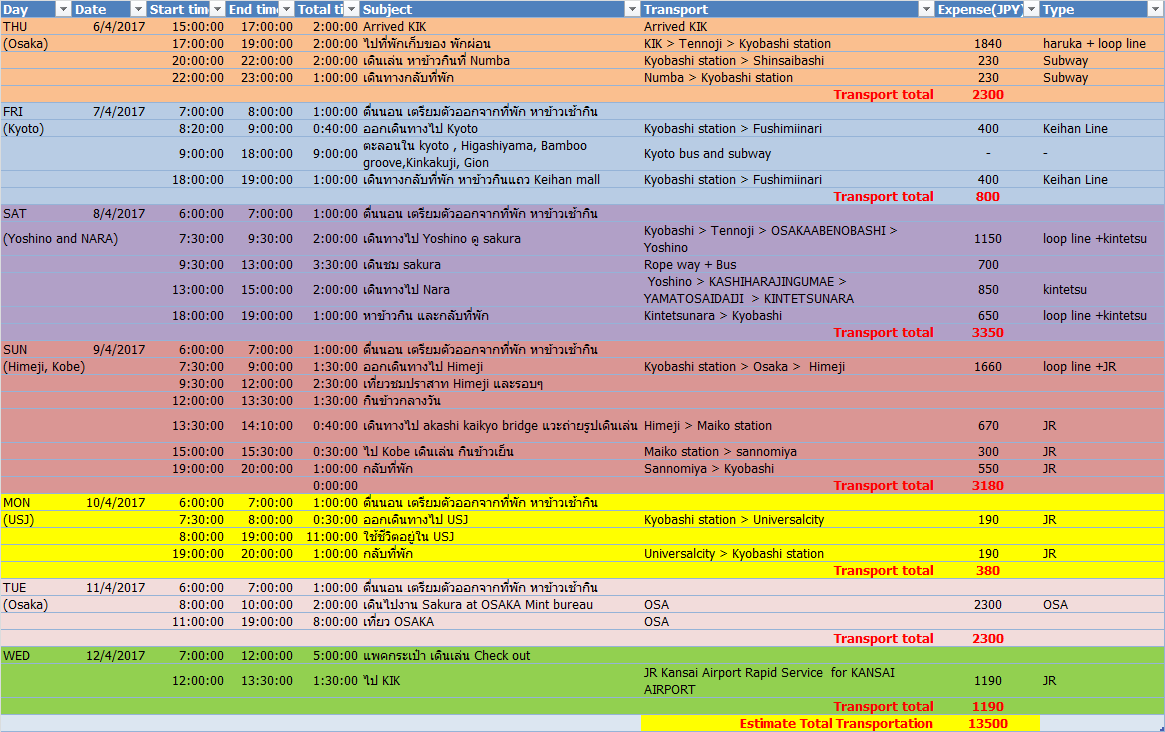Image resolution: width=1165 pixels, height=732 pixels.
Task: Click the 'Kyobashi station > Osaka > Himeji' cell
Action: 744,367
